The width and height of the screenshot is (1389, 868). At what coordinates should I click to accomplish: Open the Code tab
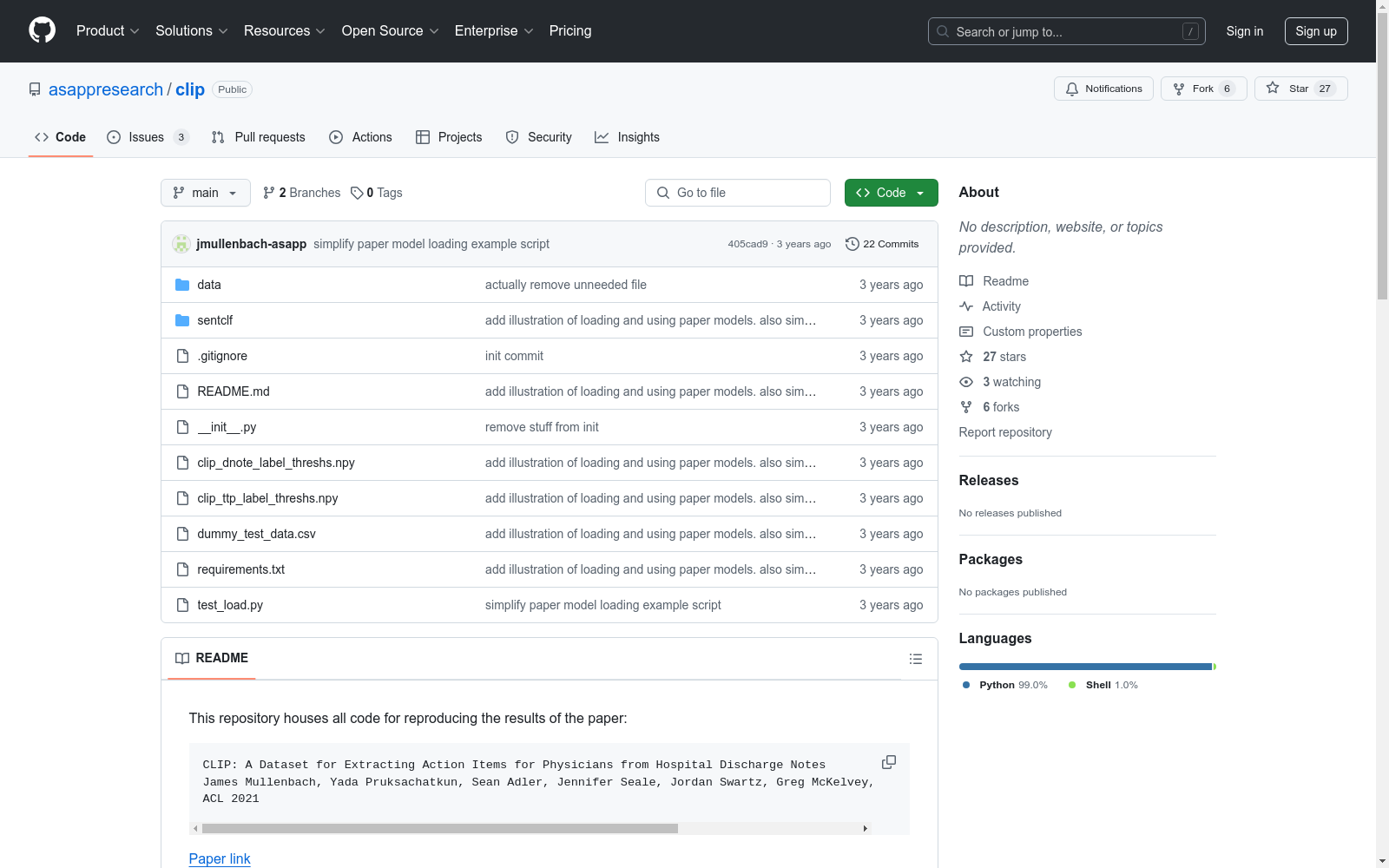tap(61, 137)
